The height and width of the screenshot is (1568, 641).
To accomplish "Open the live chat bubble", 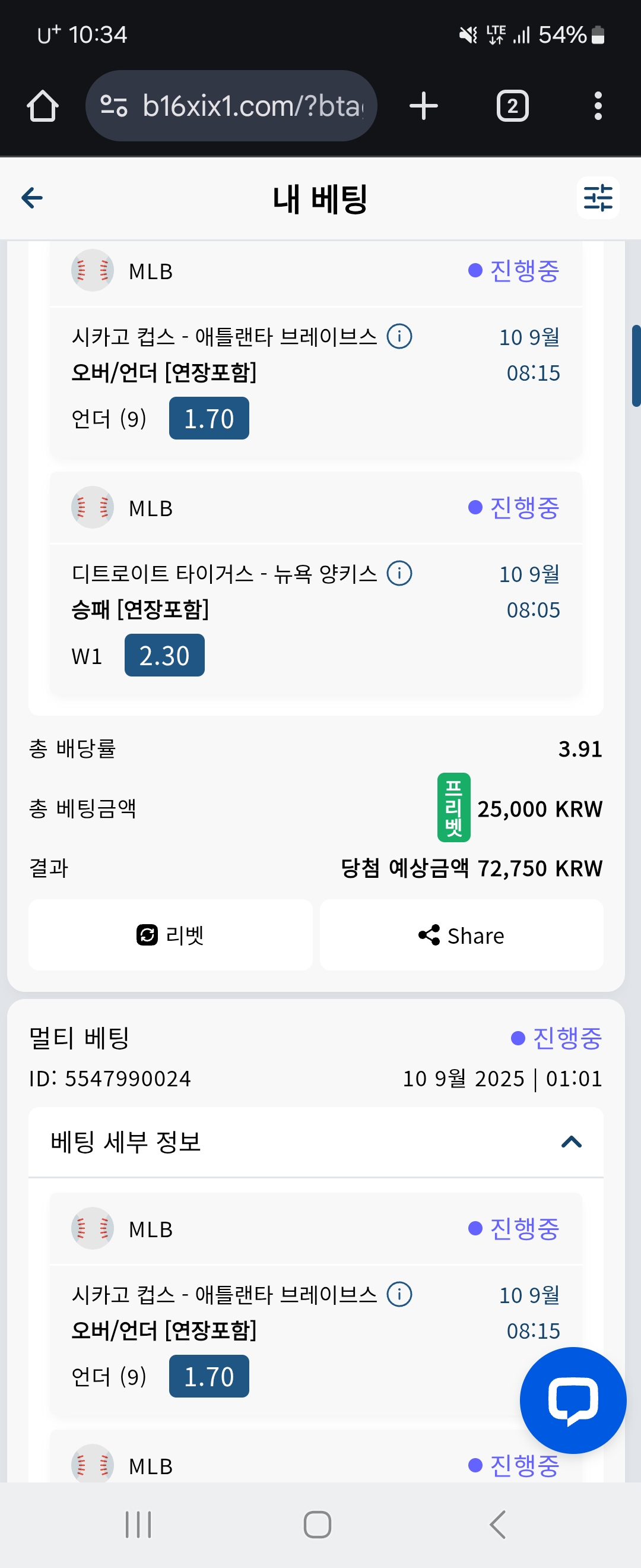I will [573, 1400].
